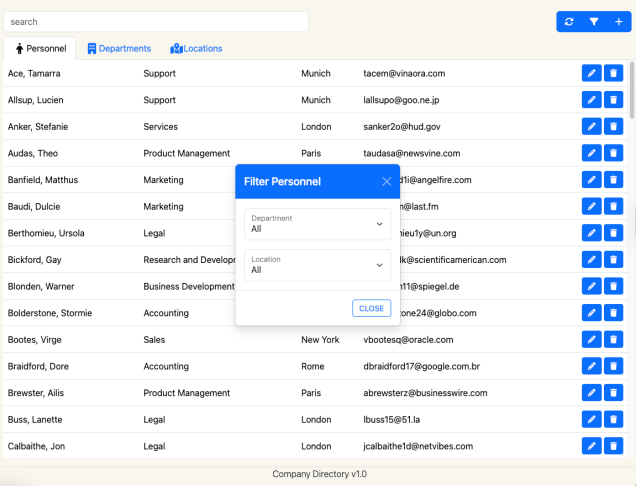Delete the Buss, Lanette entry
636x486 pixels.
[x=613, y=419]
